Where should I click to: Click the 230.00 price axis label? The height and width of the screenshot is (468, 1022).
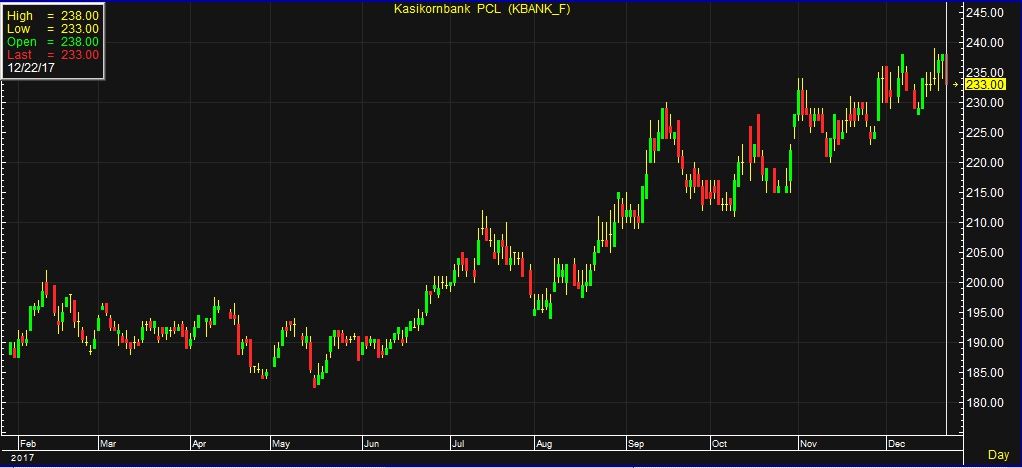point(985,103)
